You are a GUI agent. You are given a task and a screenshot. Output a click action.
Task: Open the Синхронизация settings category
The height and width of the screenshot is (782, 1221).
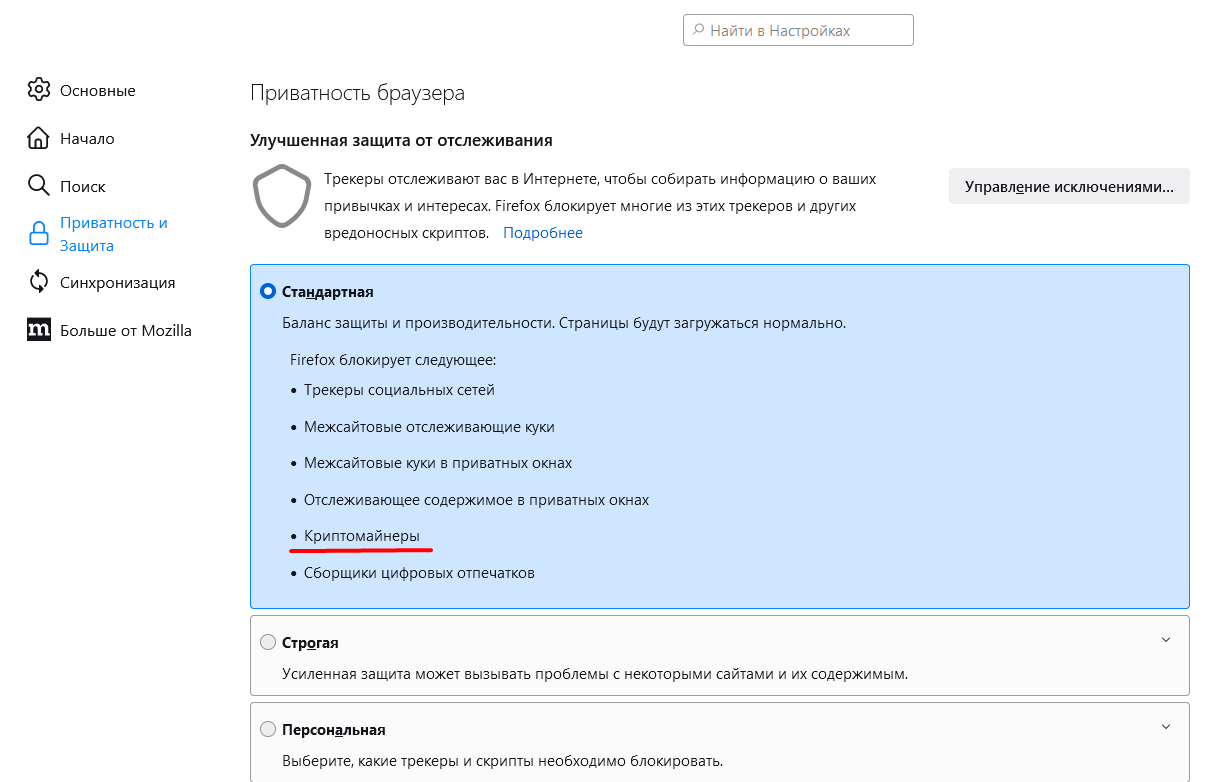pyautogui.click(x=117, y=282)
